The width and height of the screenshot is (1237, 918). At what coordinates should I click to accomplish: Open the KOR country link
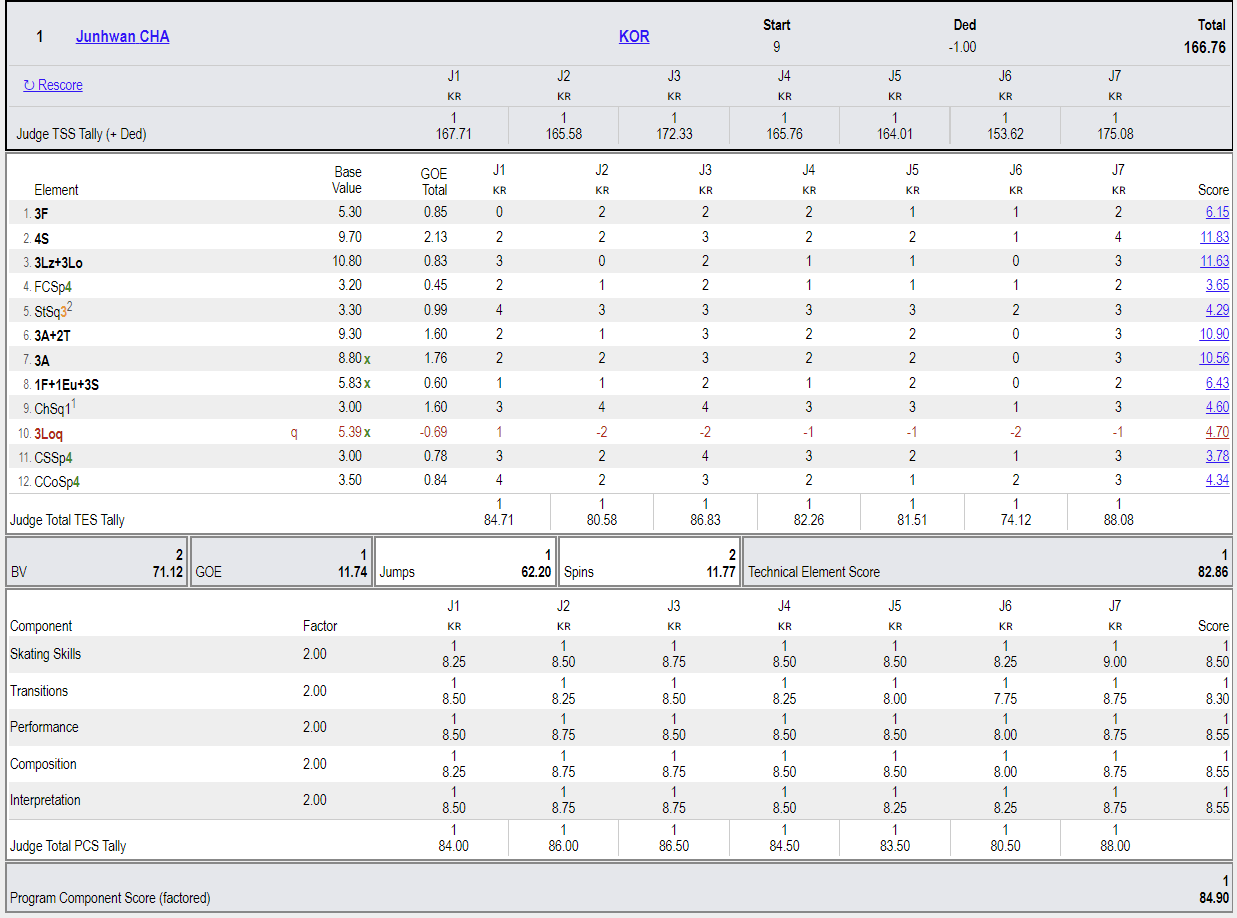634,36
